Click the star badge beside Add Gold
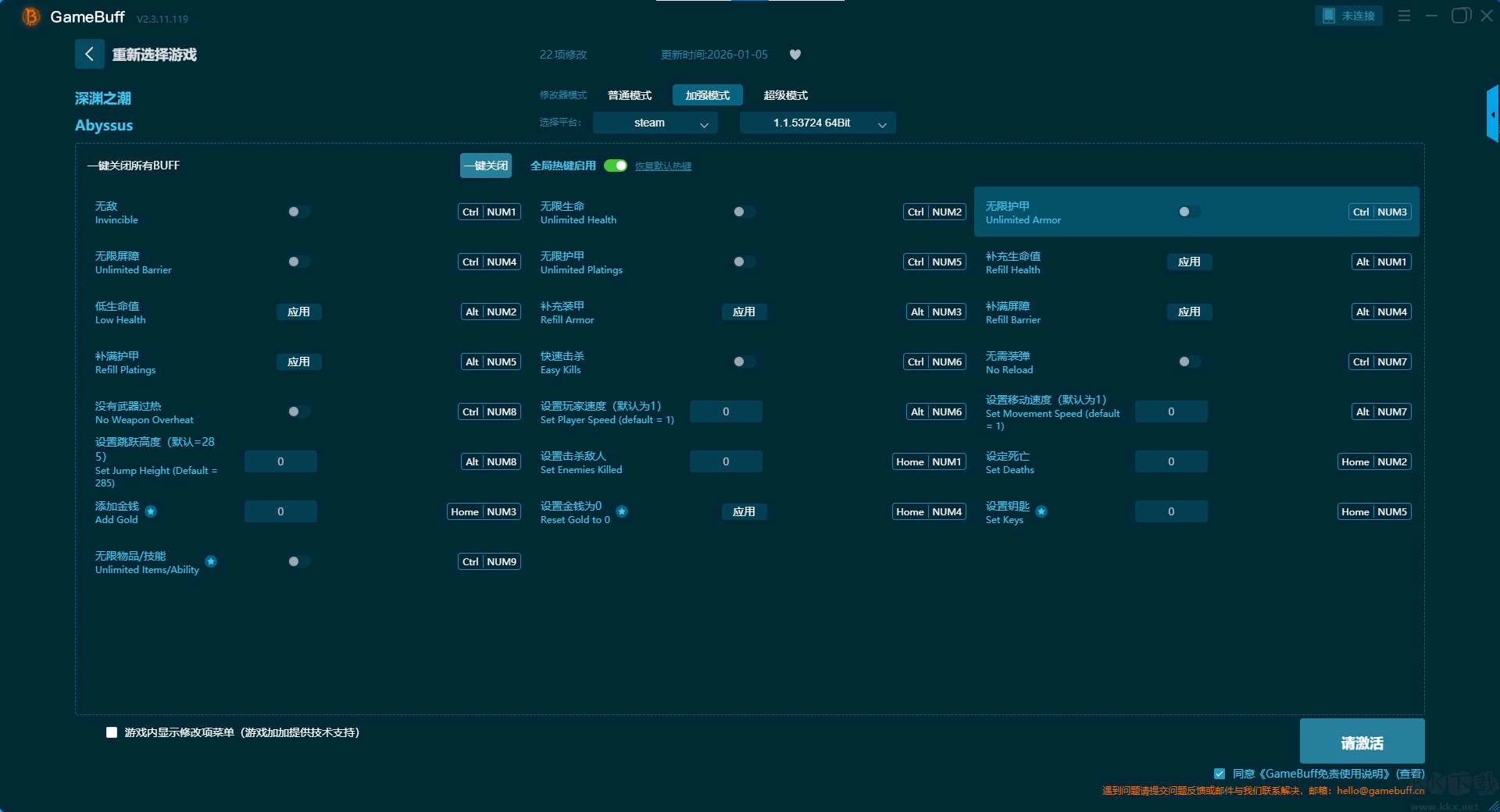This screenshot has height=812, width=1500. [152, 511]
